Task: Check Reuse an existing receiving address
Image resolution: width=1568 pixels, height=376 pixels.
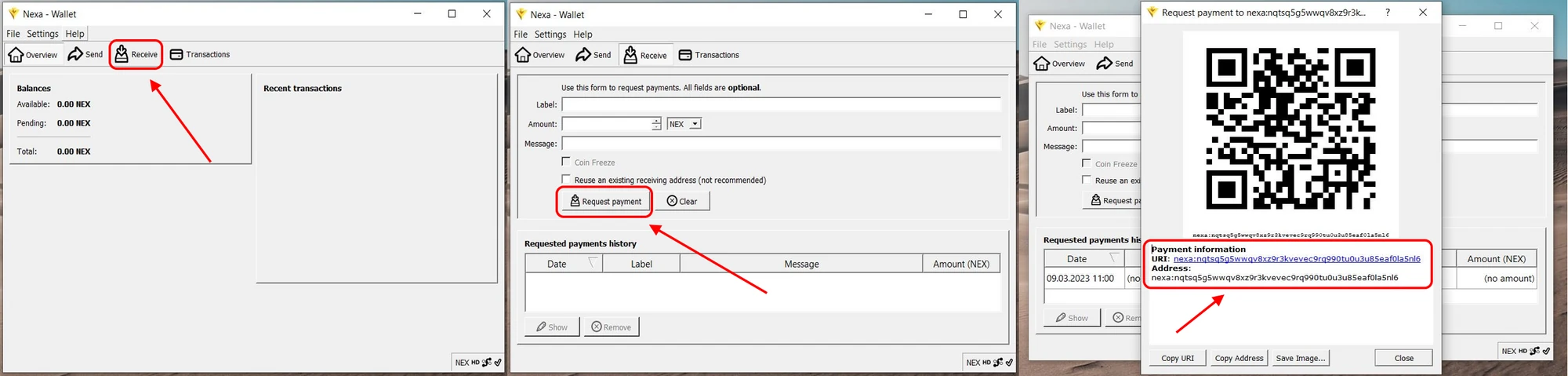Action: [x=566, y=180]
